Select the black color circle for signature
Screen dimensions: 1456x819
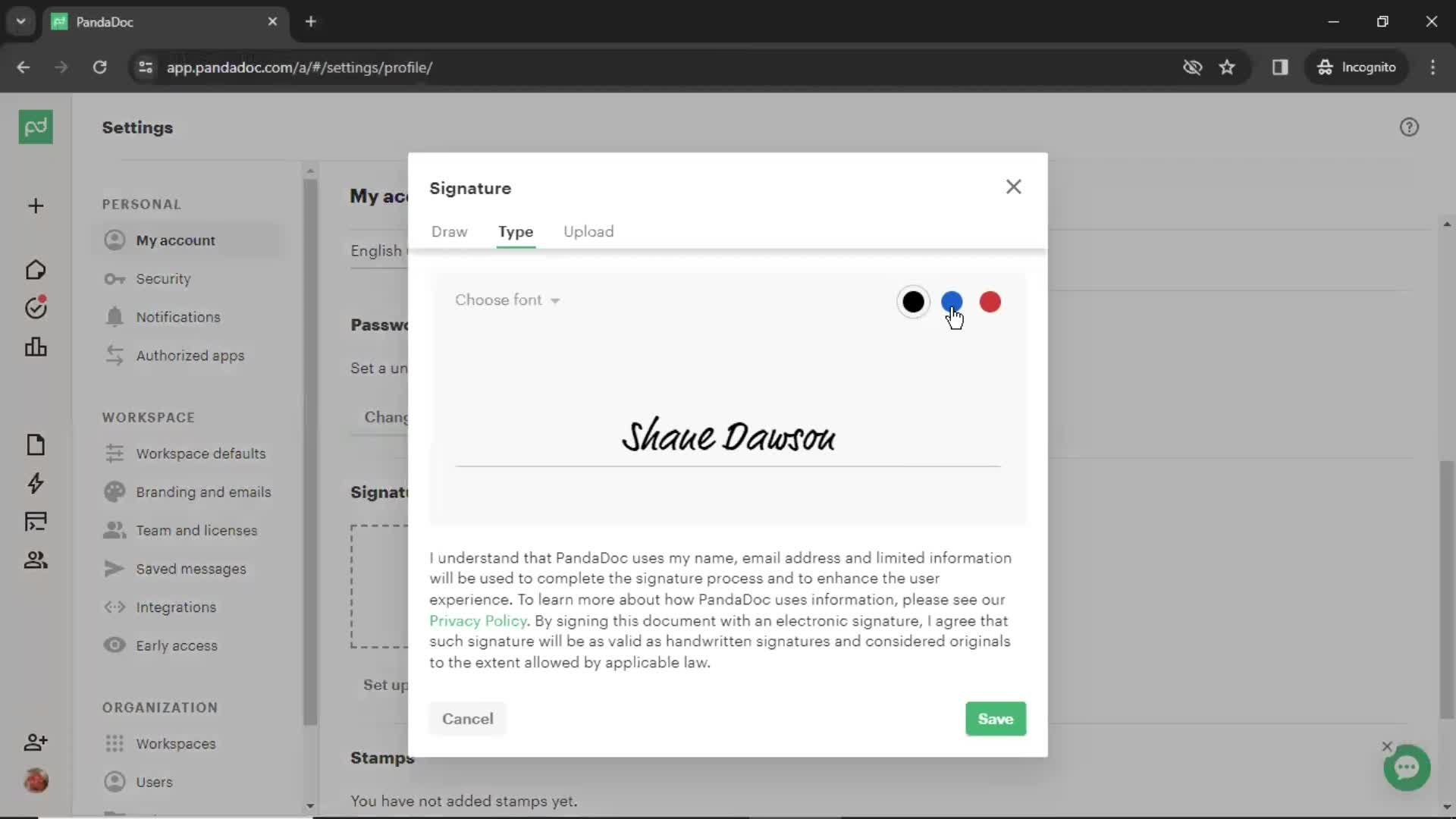point(912,302)
